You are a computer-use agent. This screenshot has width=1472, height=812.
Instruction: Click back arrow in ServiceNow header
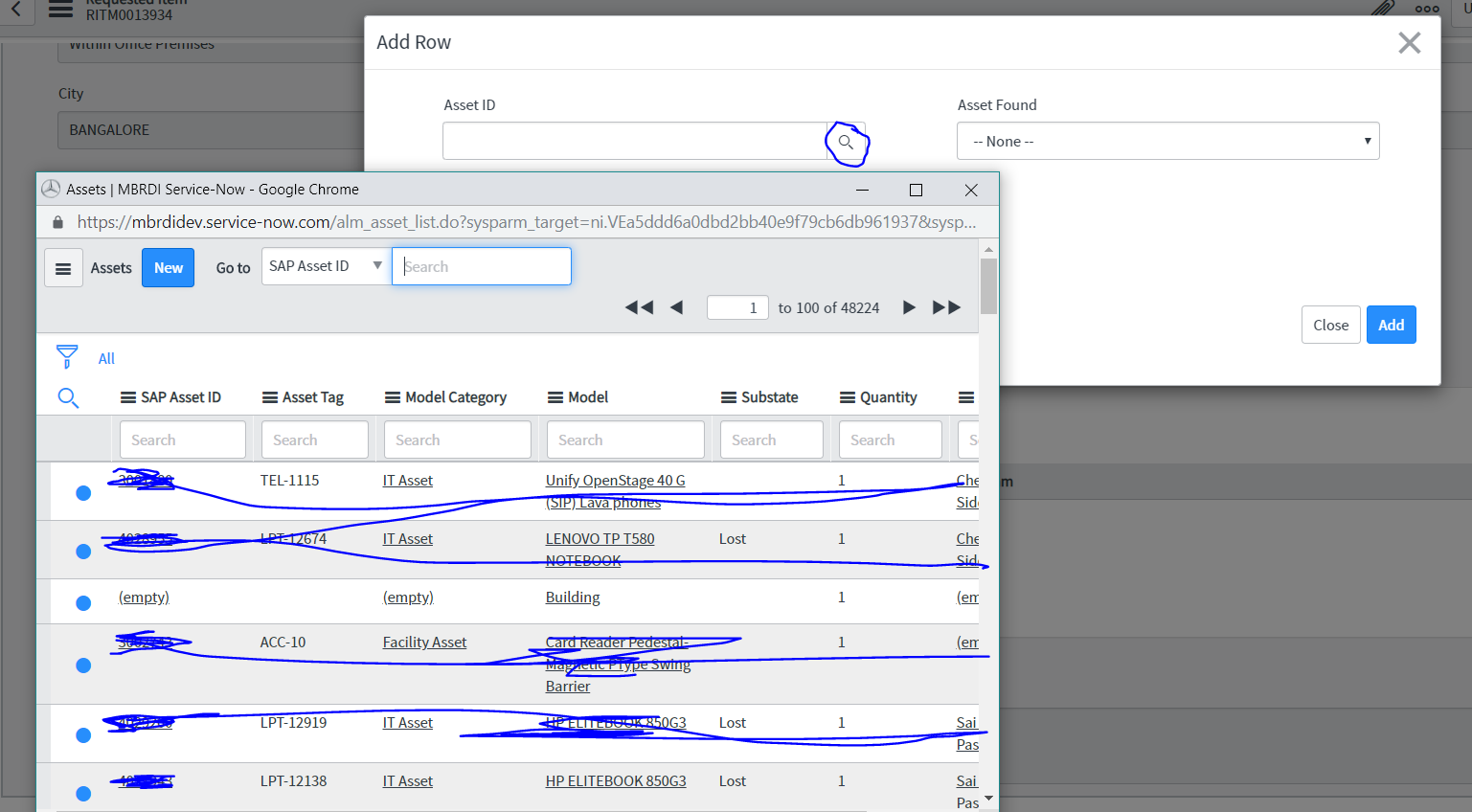pyautogui.click(x=16, y=10)
